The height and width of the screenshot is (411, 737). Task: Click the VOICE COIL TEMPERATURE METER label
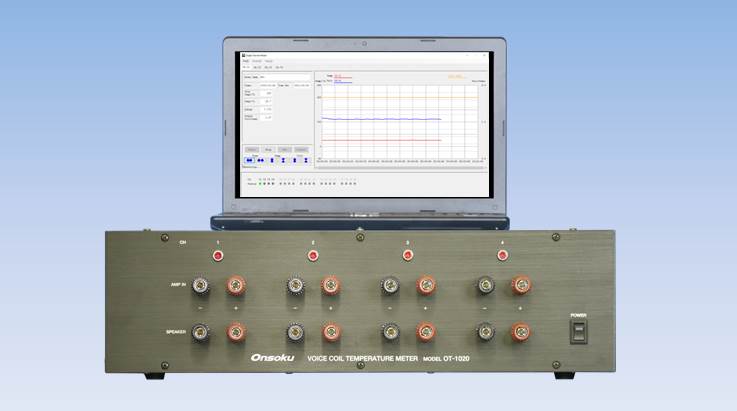pos(362,358)
